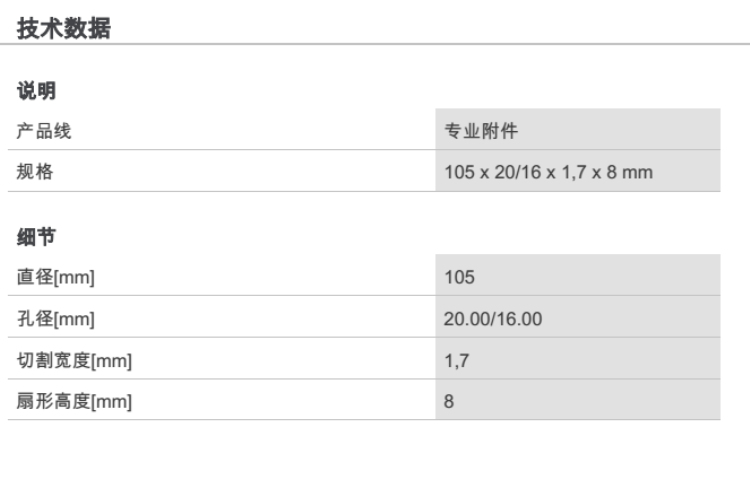
Task: Select the 扇形高度[mm] label
Action: [74, 402]
